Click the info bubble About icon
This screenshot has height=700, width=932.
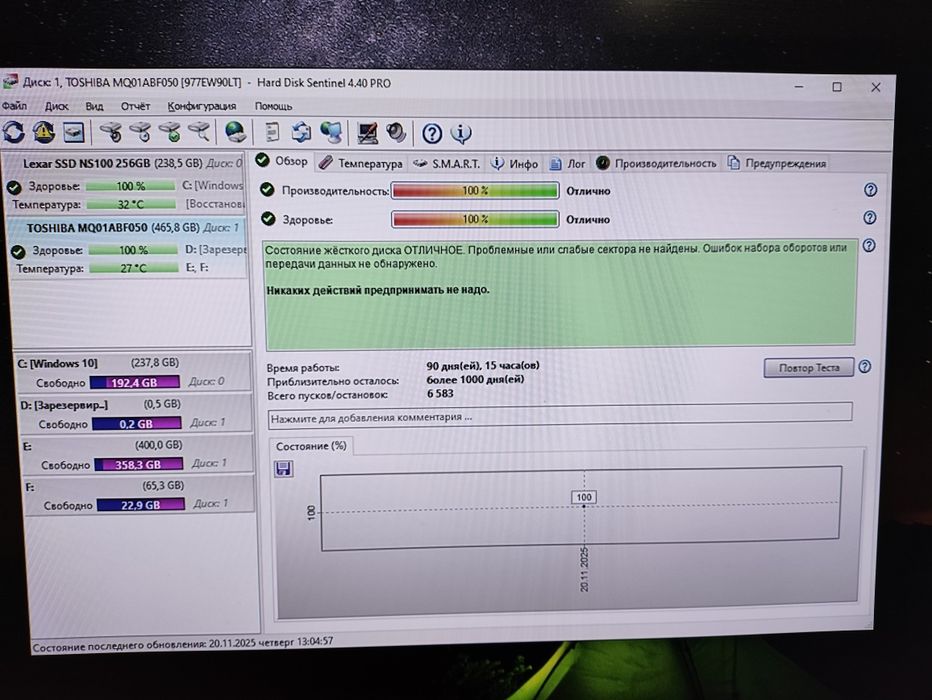461,134
